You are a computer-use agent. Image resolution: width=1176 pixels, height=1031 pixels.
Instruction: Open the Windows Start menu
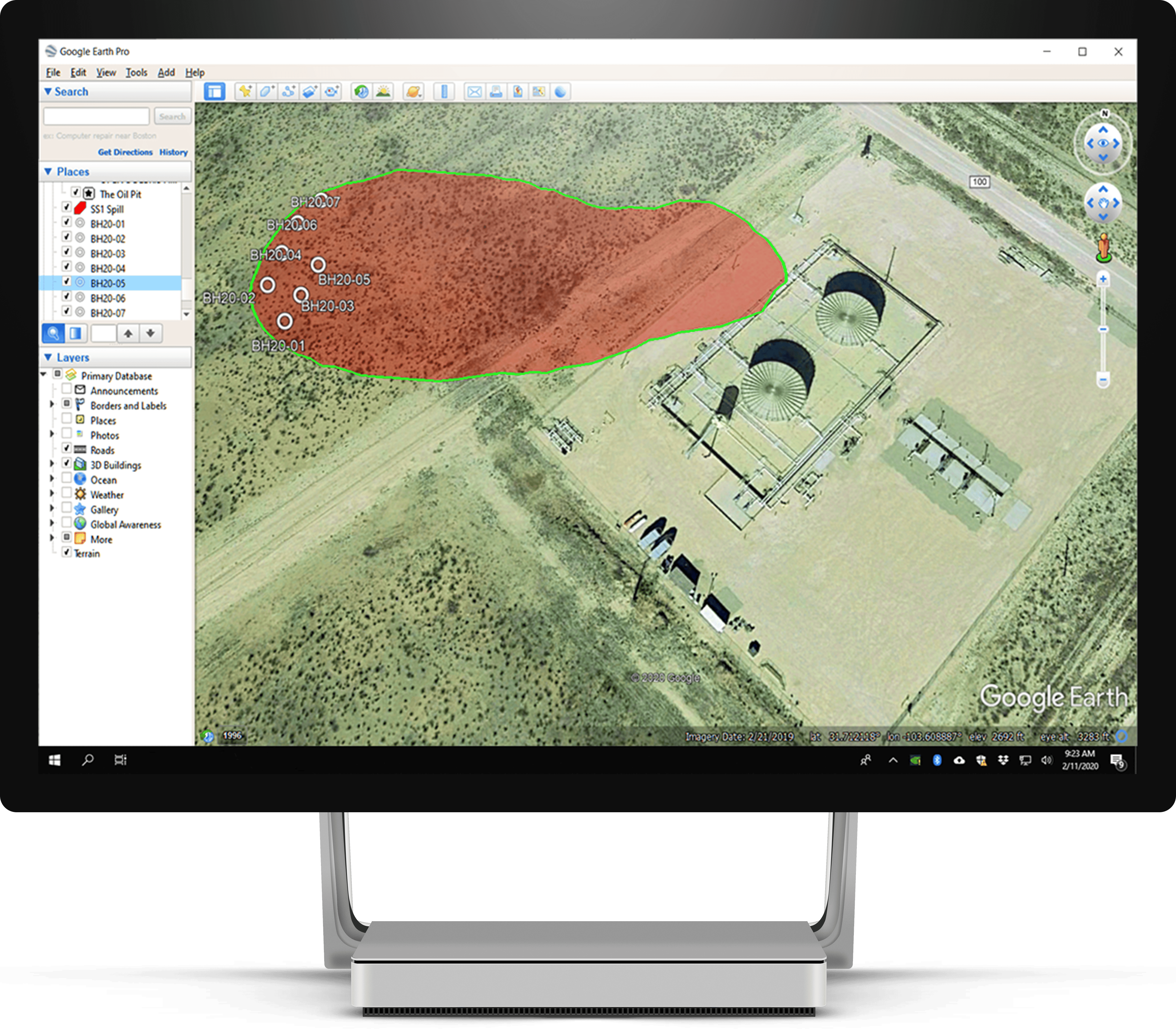click(55, 760)
